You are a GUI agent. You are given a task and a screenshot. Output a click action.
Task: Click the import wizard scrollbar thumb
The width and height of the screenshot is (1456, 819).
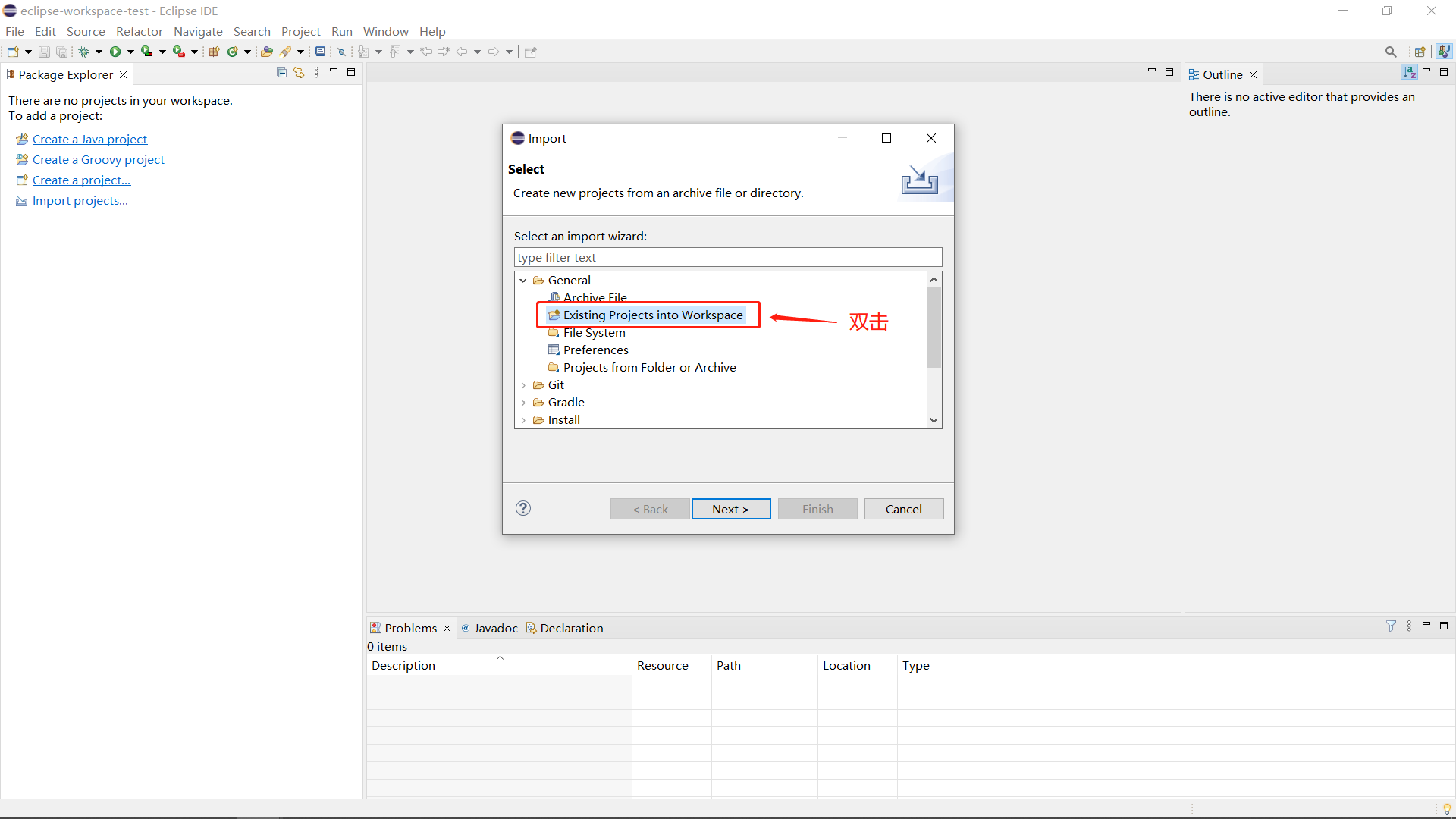coord(934,328)
